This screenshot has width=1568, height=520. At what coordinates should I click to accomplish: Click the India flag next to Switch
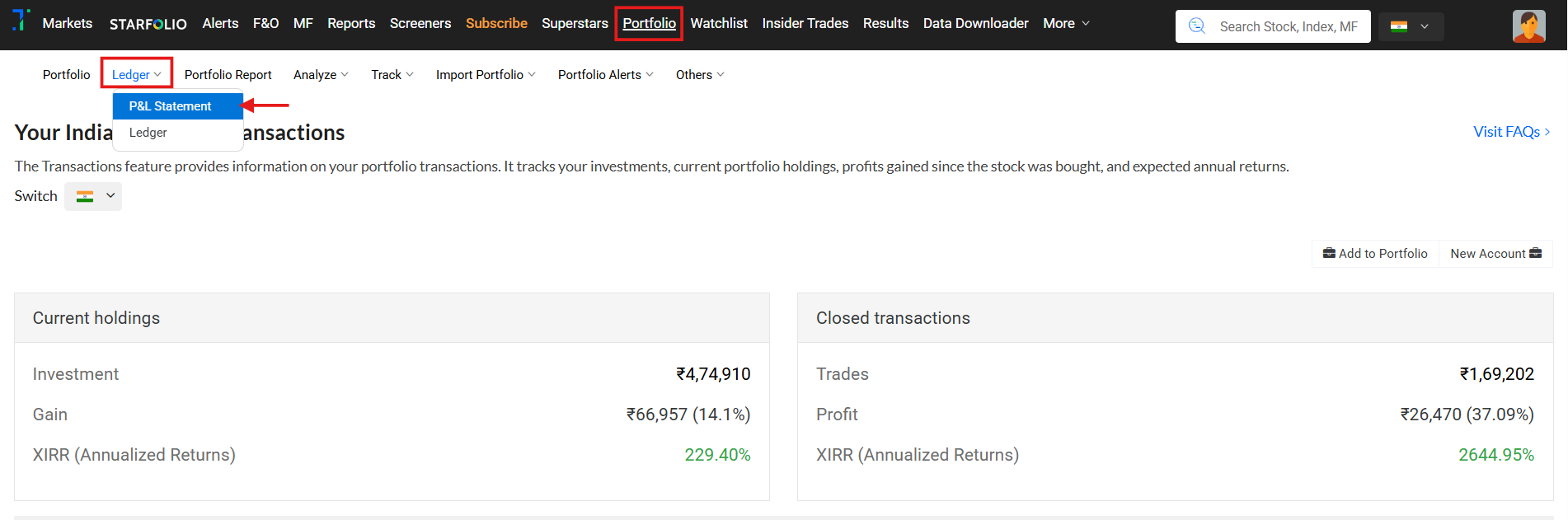tap(85, 196)
